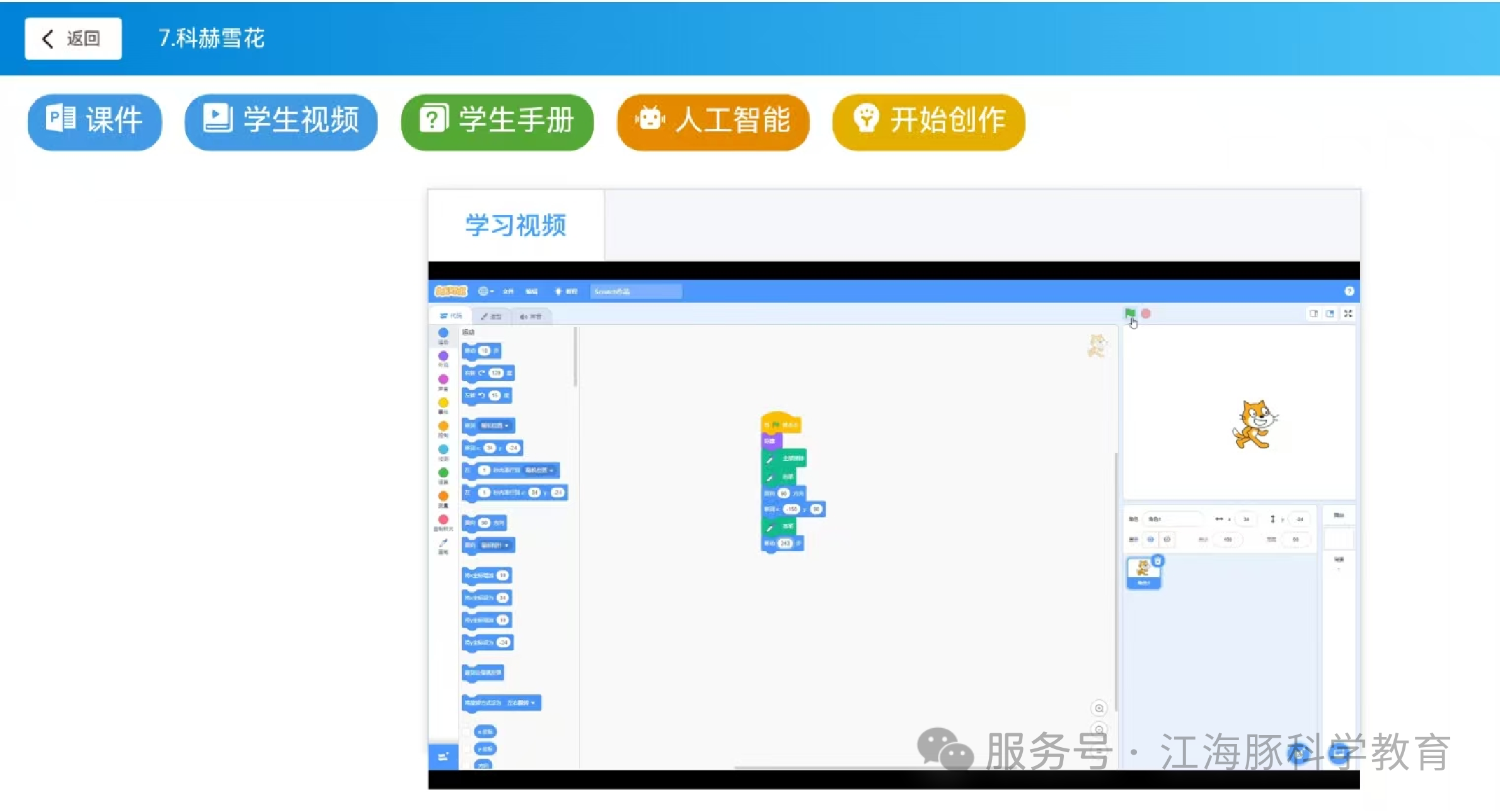Click the 返回 back button
Image resolution: width=1500 pixels, height=812 pixels.
tap(73, 38)
